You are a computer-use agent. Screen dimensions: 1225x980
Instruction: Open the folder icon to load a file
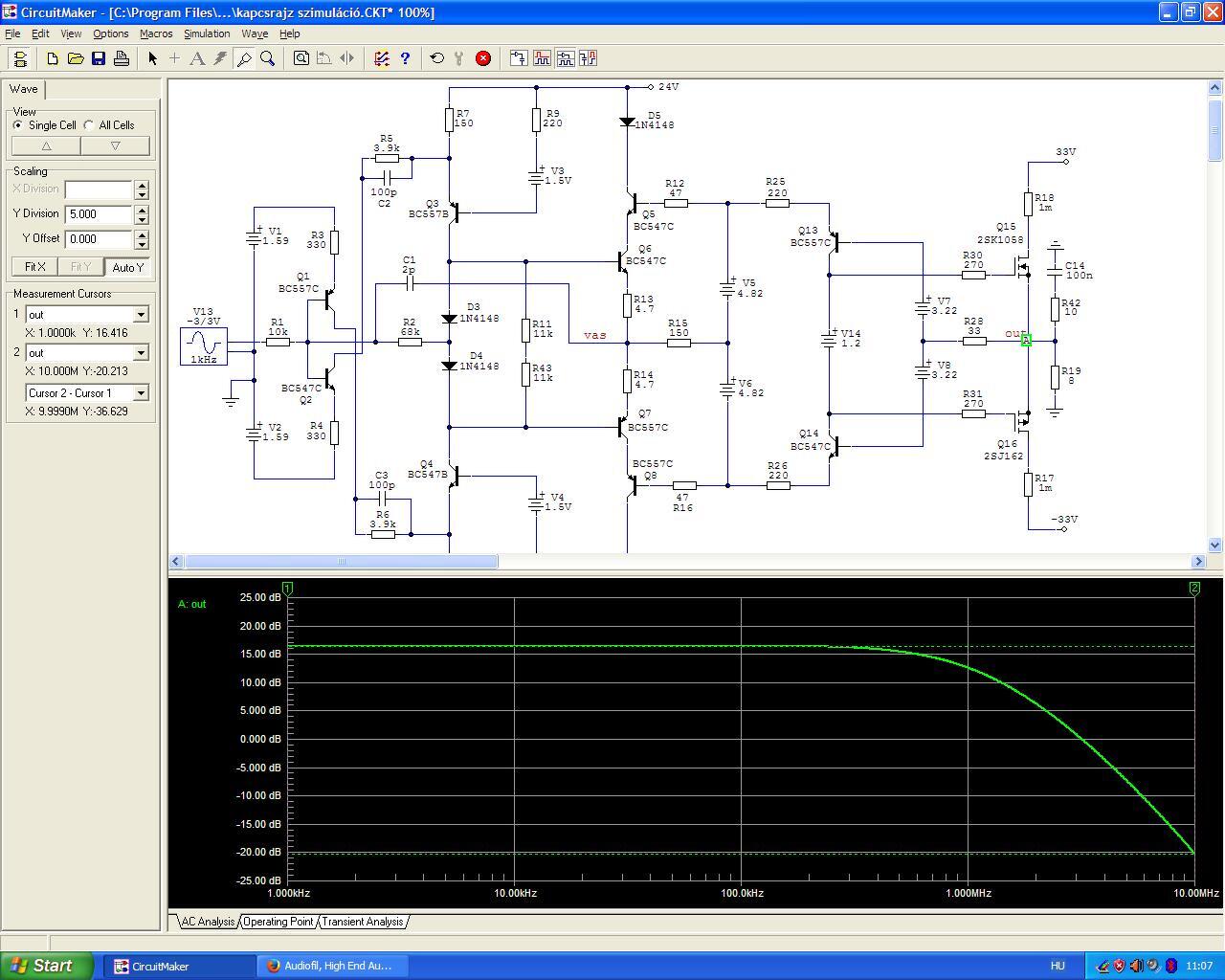[x=76, y=58]
